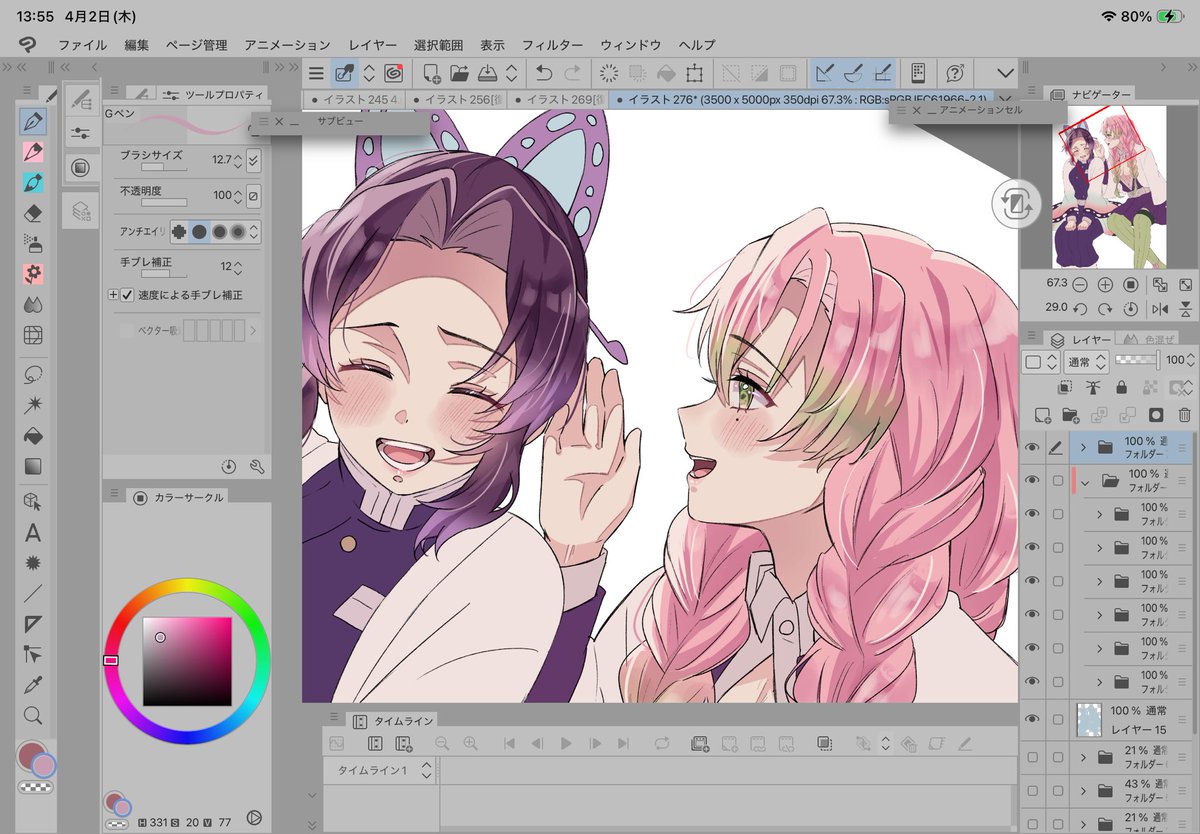Select the main foreground color swatch
Screen dimensions: 1200x834
pyautogui.click(x=33, y=757)
